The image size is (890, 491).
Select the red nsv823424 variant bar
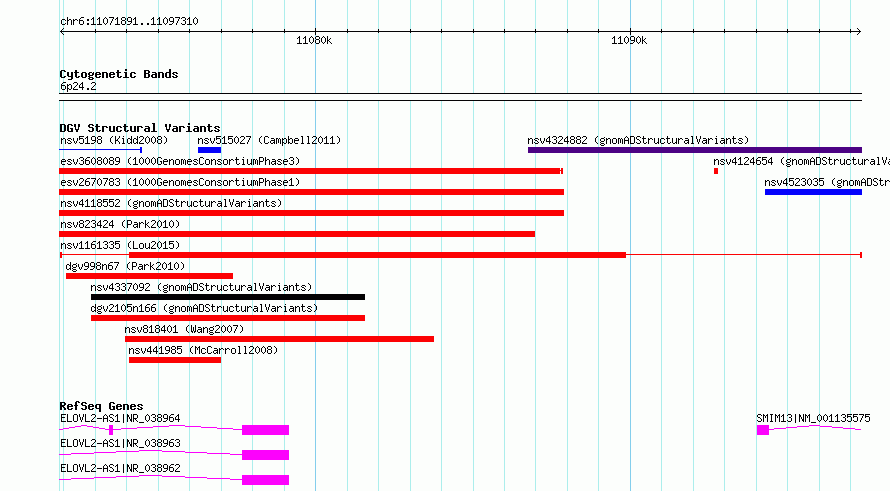pyautogui.click(x=297, y=234)
